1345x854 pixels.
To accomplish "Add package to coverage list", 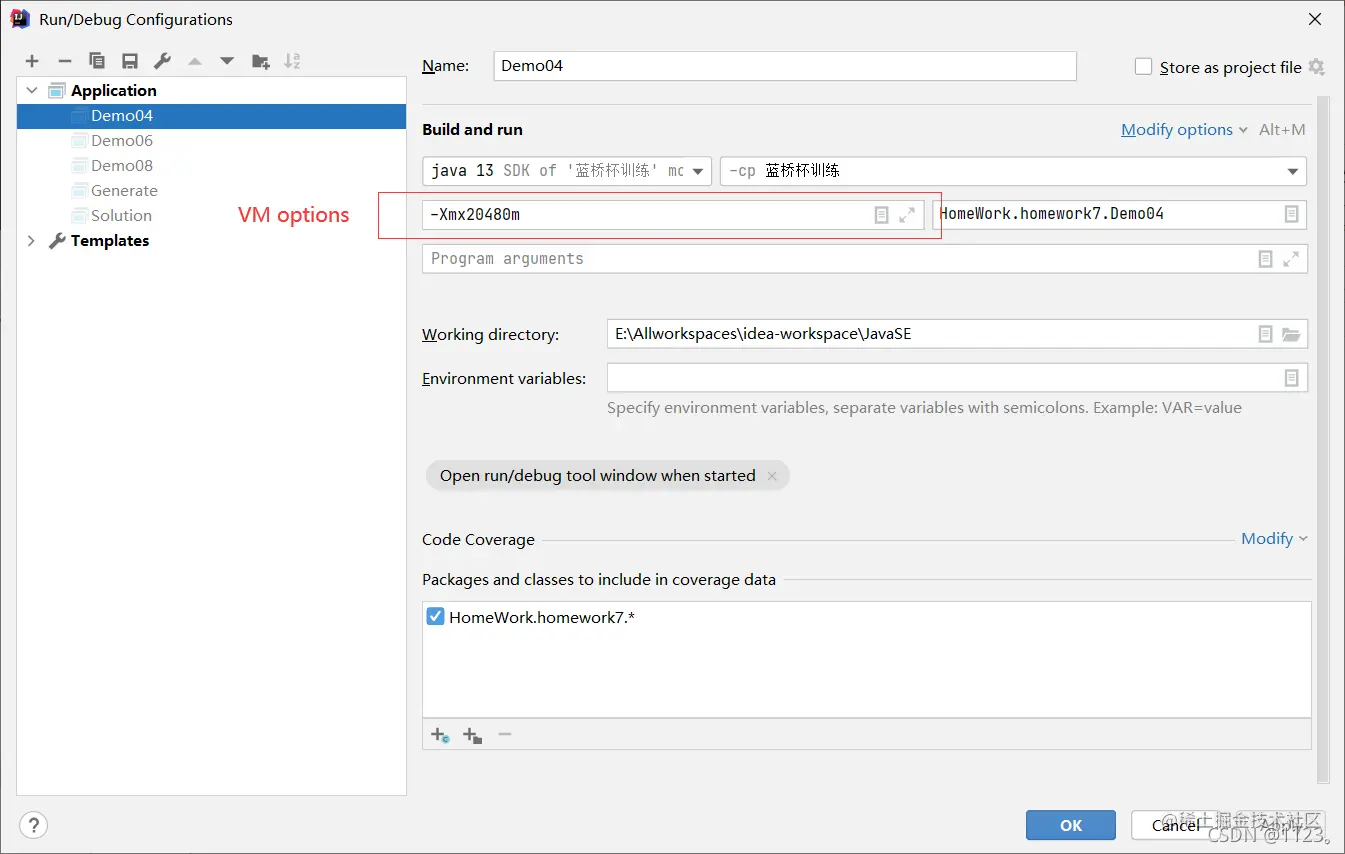I will pos(472,735).
